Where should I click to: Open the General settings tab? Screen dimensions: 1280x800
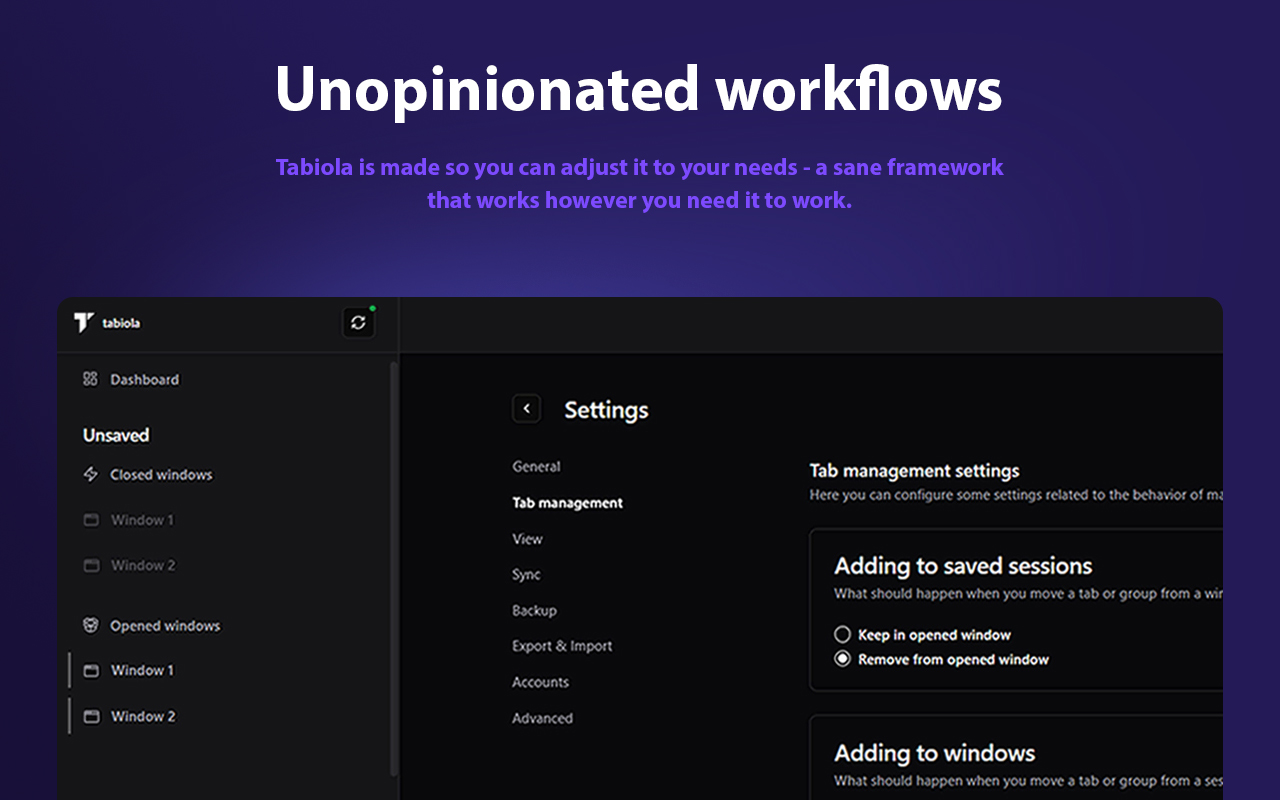[536, 466]
